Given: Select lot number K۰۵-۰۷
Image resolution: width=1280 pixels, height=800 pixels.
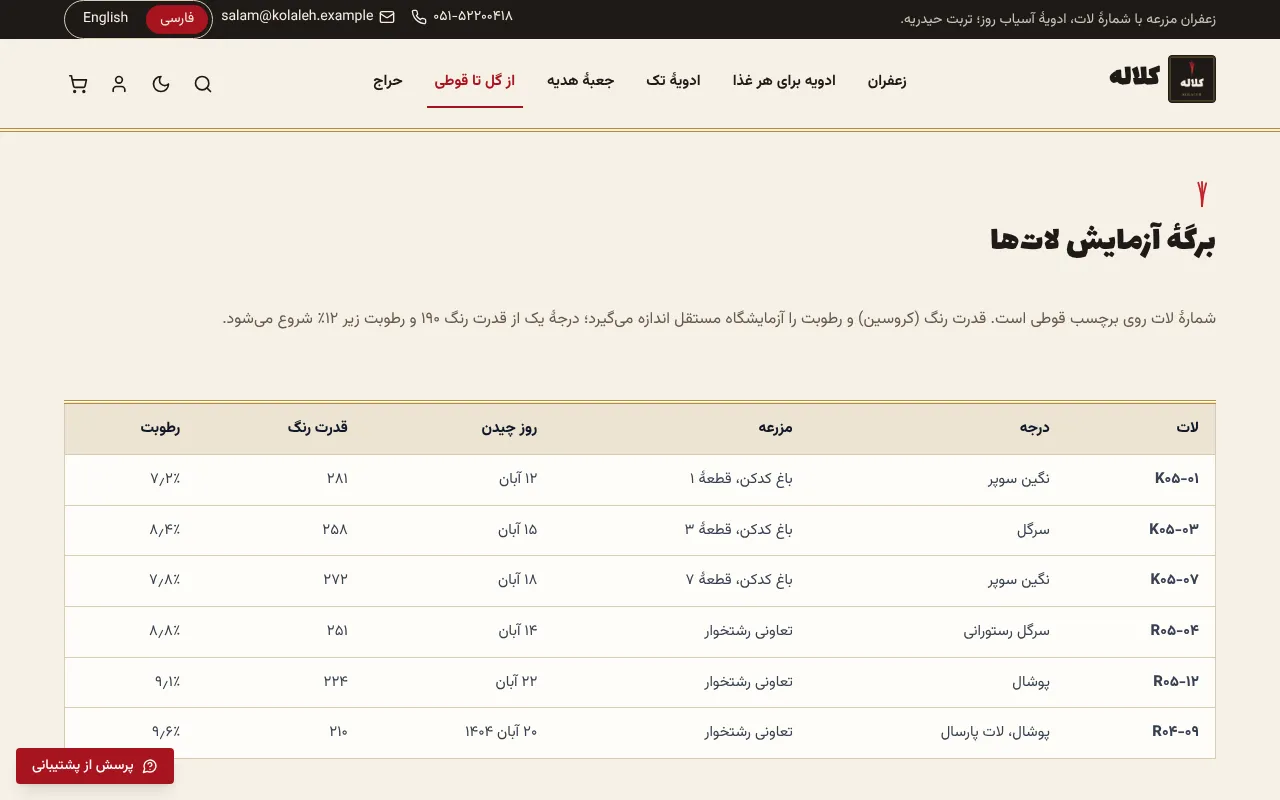Looking at the screenshot, I should point(1175,580).
